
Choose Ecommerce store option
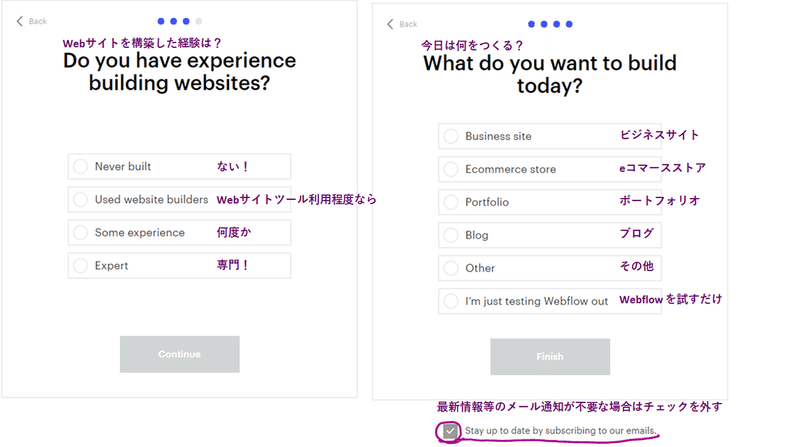(x=451, y=169)
